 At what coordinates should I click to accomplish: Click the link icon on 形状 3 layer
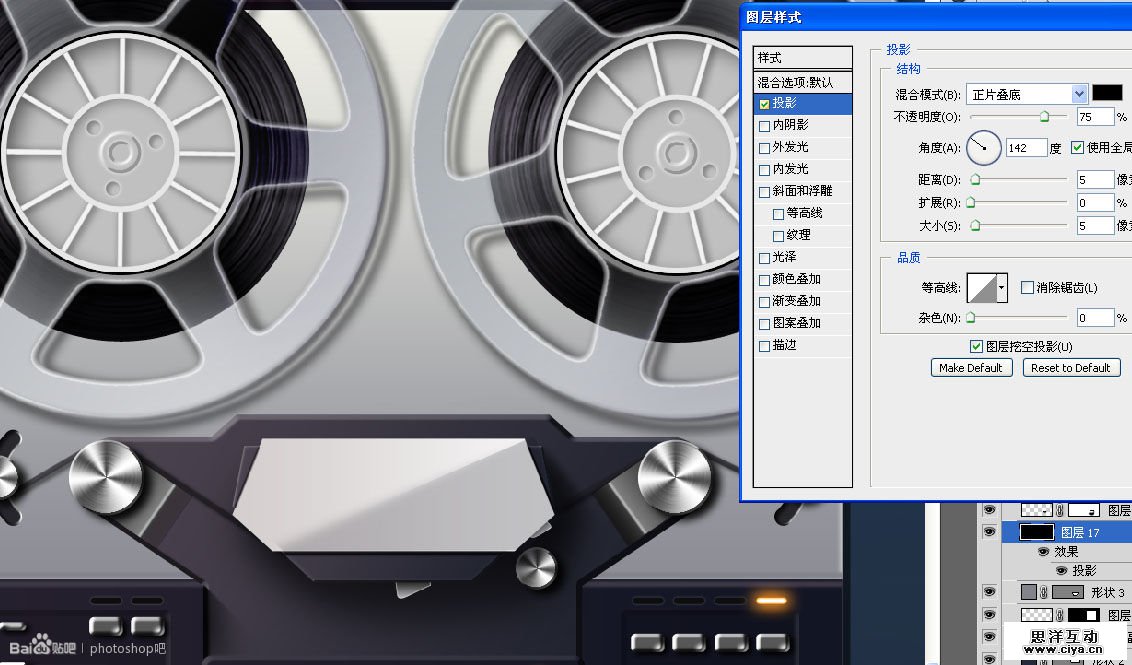[1045, 593]
